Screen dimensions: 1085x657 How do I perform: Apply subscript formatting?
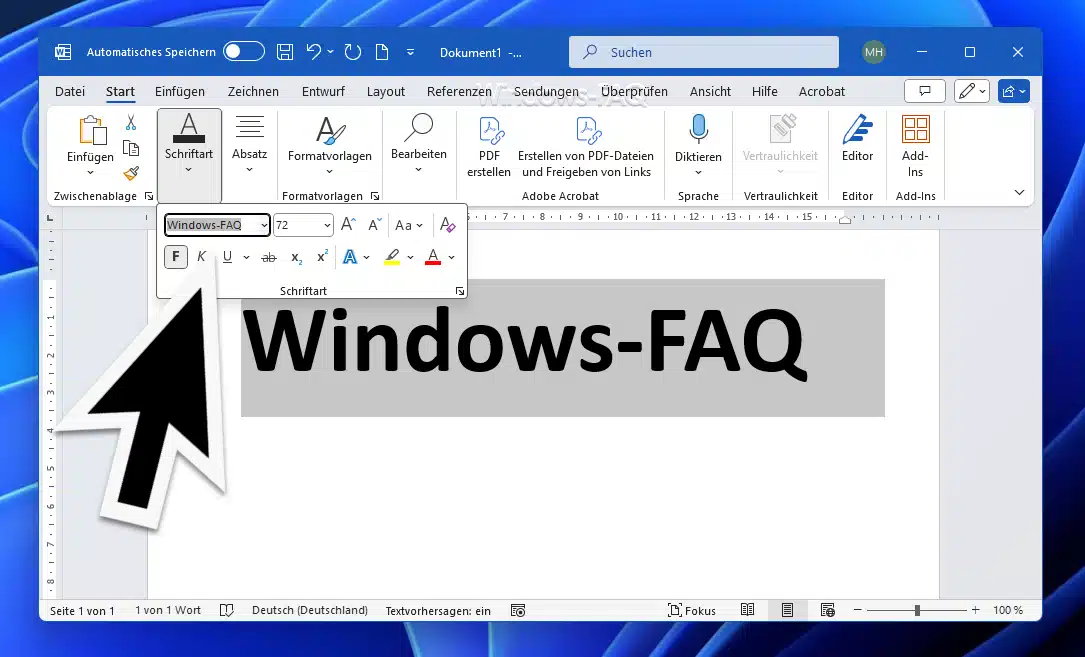(x=296, y=257)
